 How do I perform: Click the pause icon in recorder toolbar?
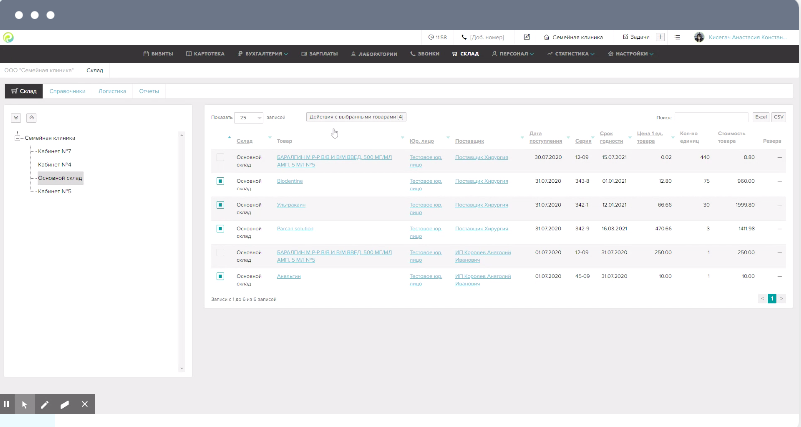[x=7, y=404]
